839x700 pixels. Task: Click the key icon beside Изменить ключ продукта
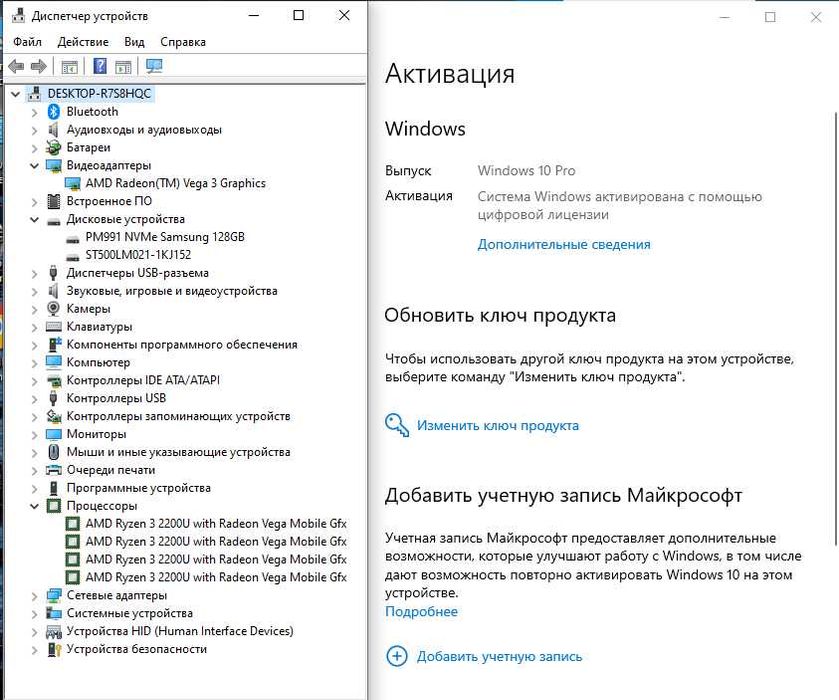pos(397,425)
